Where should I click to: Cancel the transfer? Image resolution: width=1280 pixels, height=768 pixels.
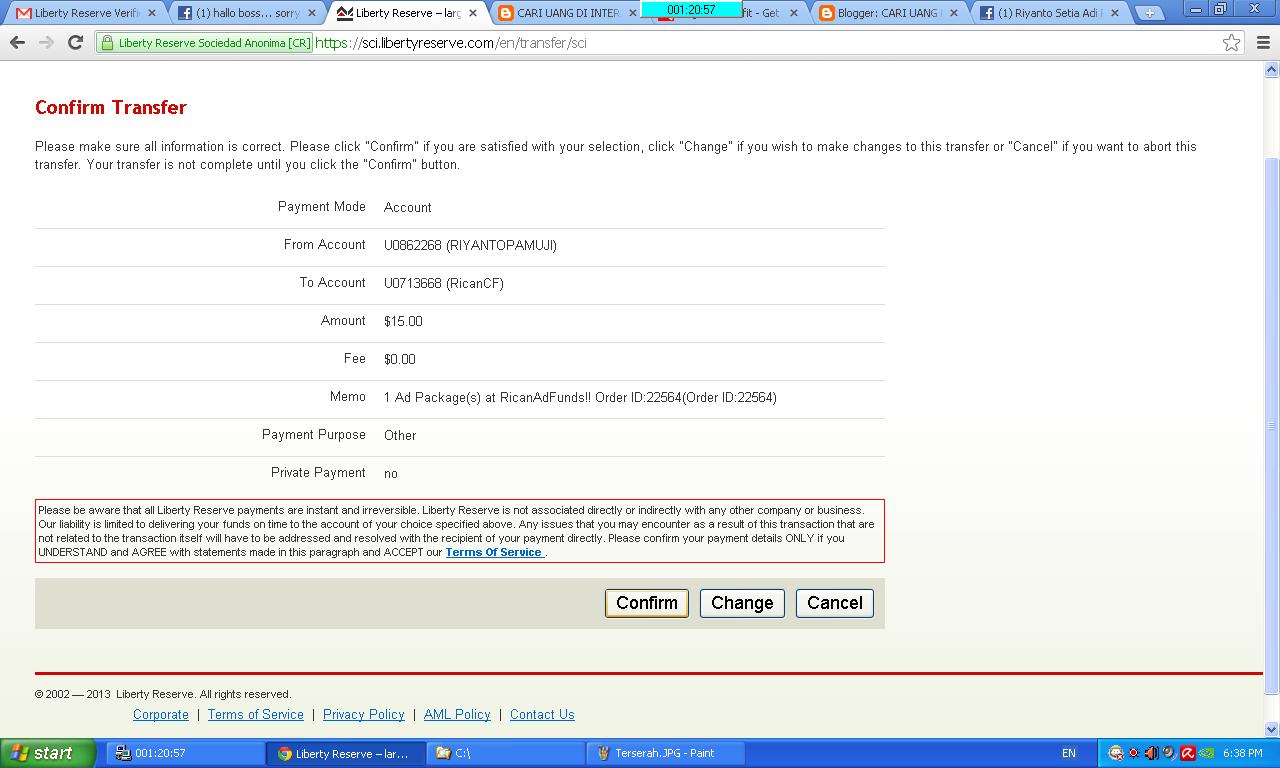835,603
